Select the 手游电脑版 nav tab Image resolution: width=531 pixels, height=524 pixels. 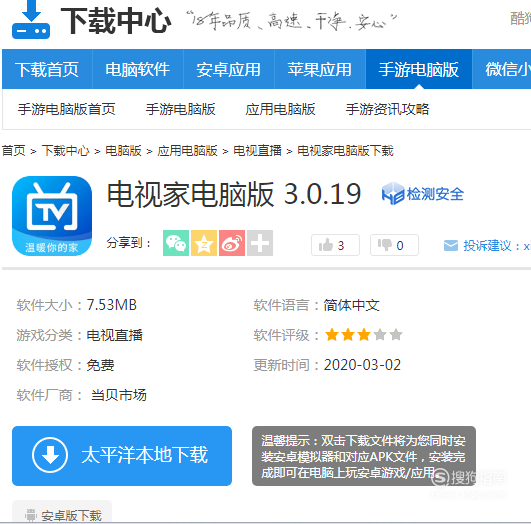(419, 69)
